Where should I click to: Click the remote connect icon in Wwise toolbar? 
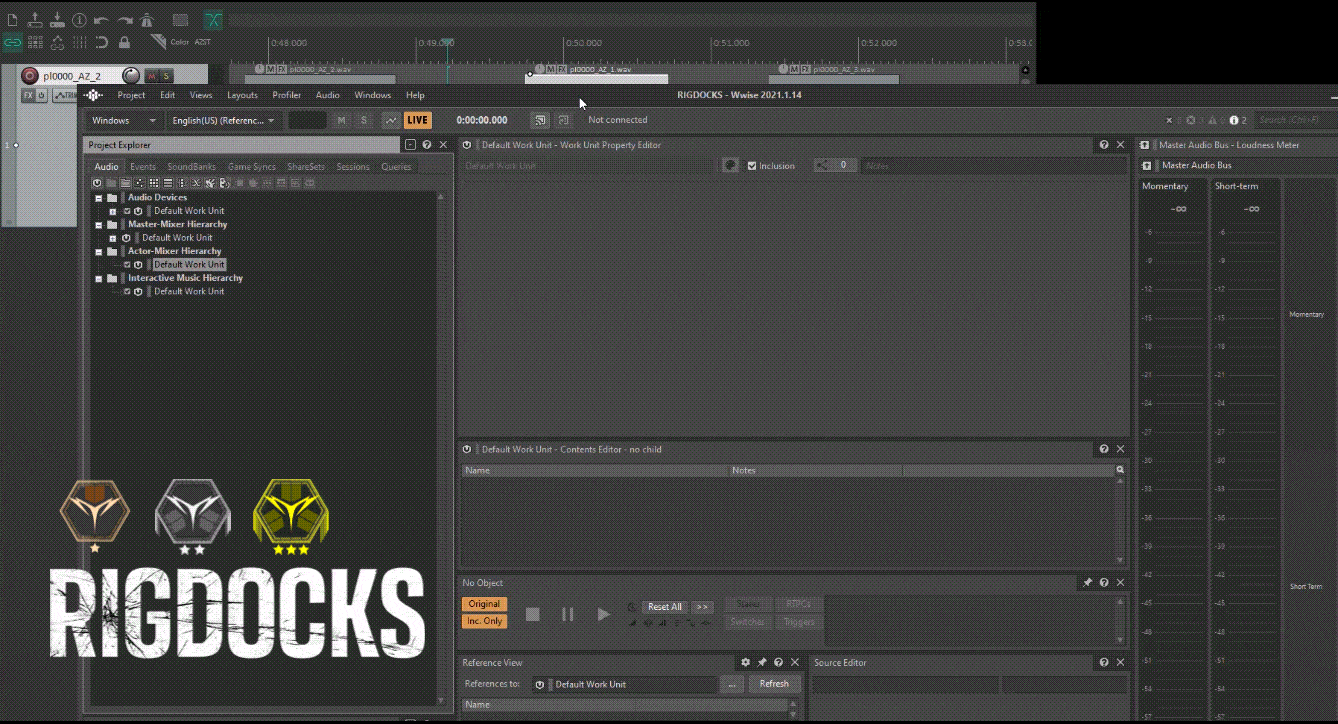(x=540, y=120)
